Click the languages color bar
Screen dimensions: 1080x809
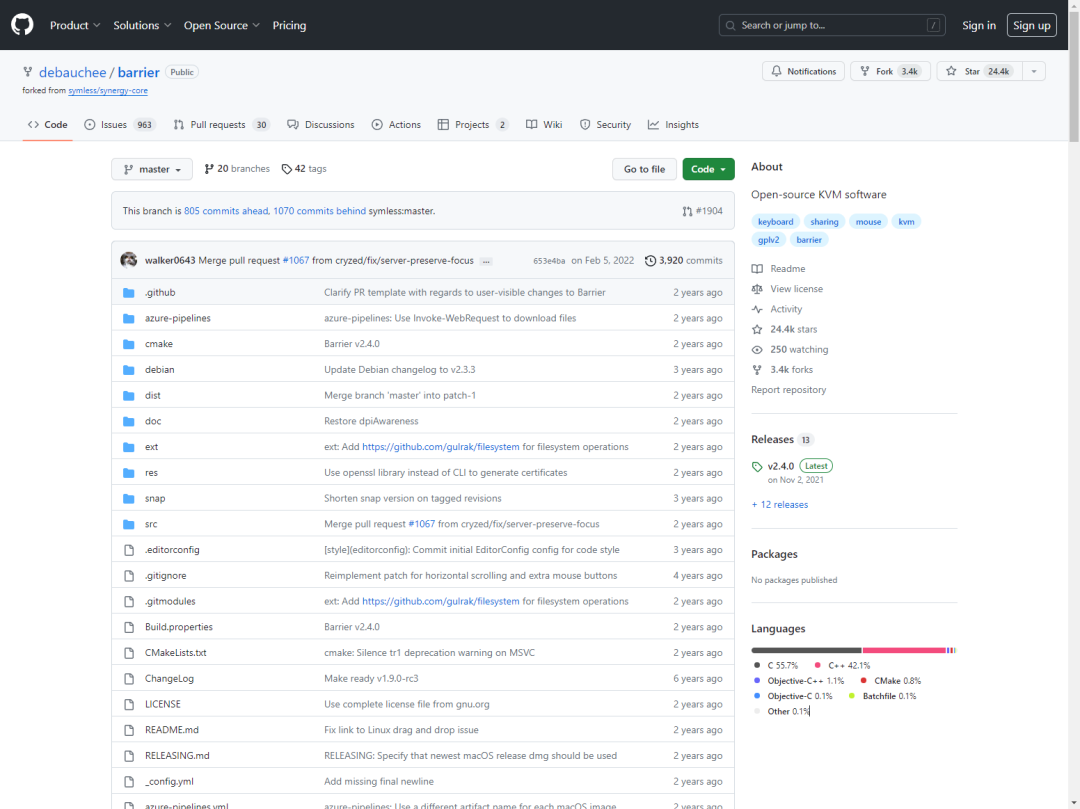pos(853,650)
